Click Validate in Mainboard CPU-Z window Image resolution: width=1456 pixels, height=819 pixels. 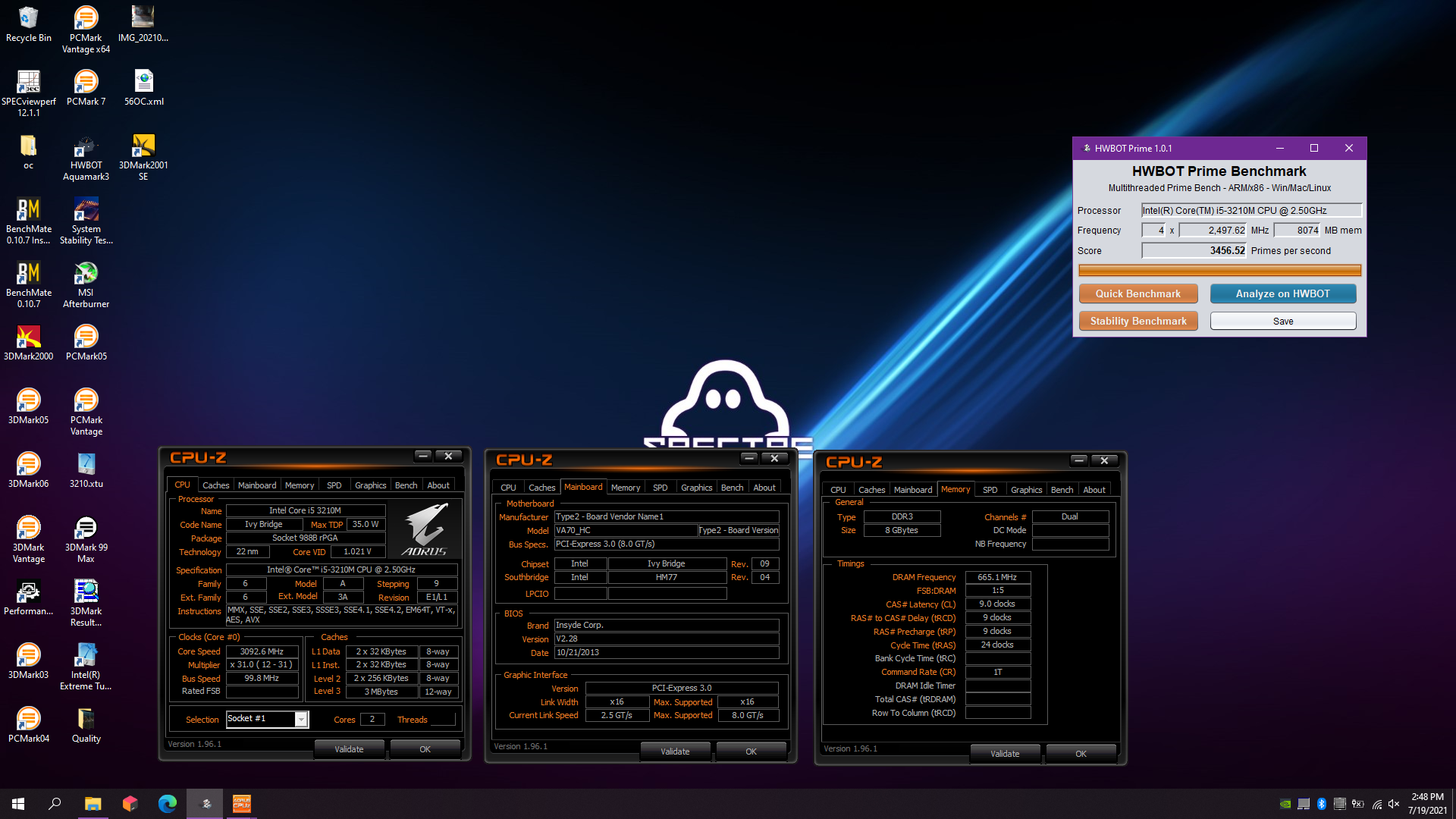(675, 752)
